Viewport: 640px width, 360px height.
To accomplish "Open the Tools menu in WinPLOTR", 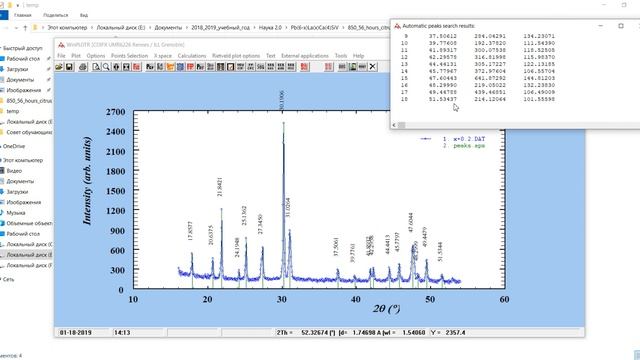I will 341,56.
